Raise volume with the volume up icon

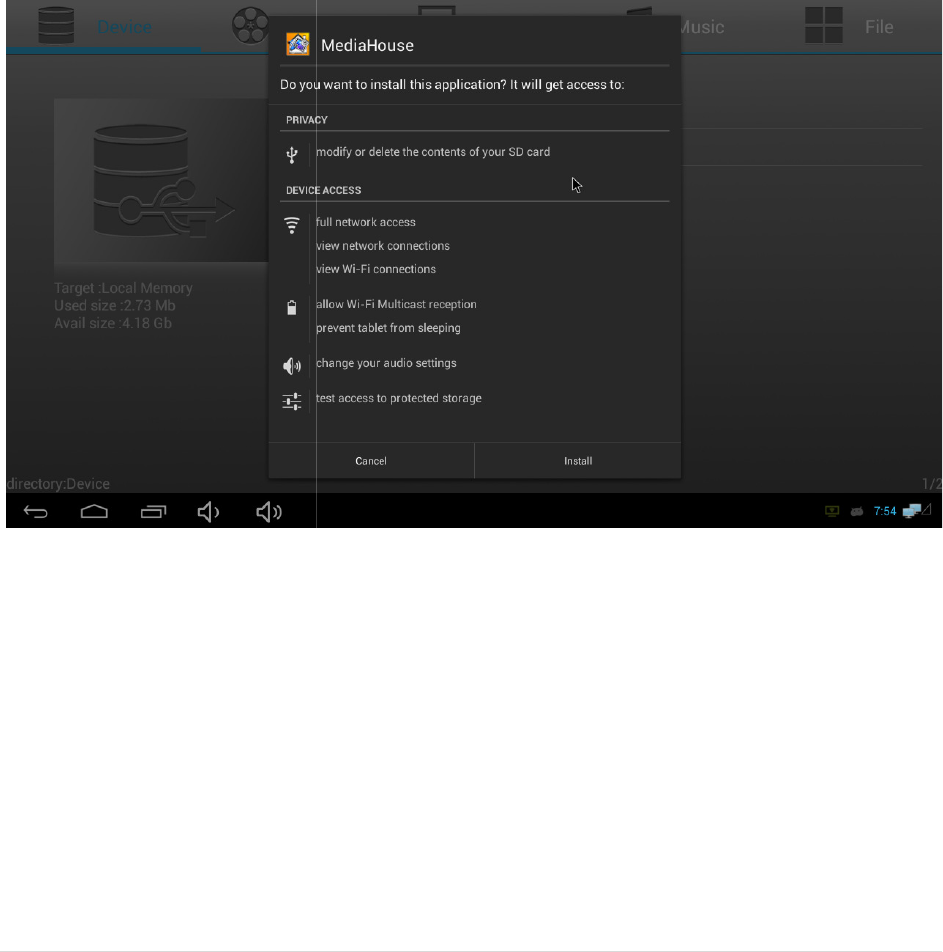pos(269,512)
